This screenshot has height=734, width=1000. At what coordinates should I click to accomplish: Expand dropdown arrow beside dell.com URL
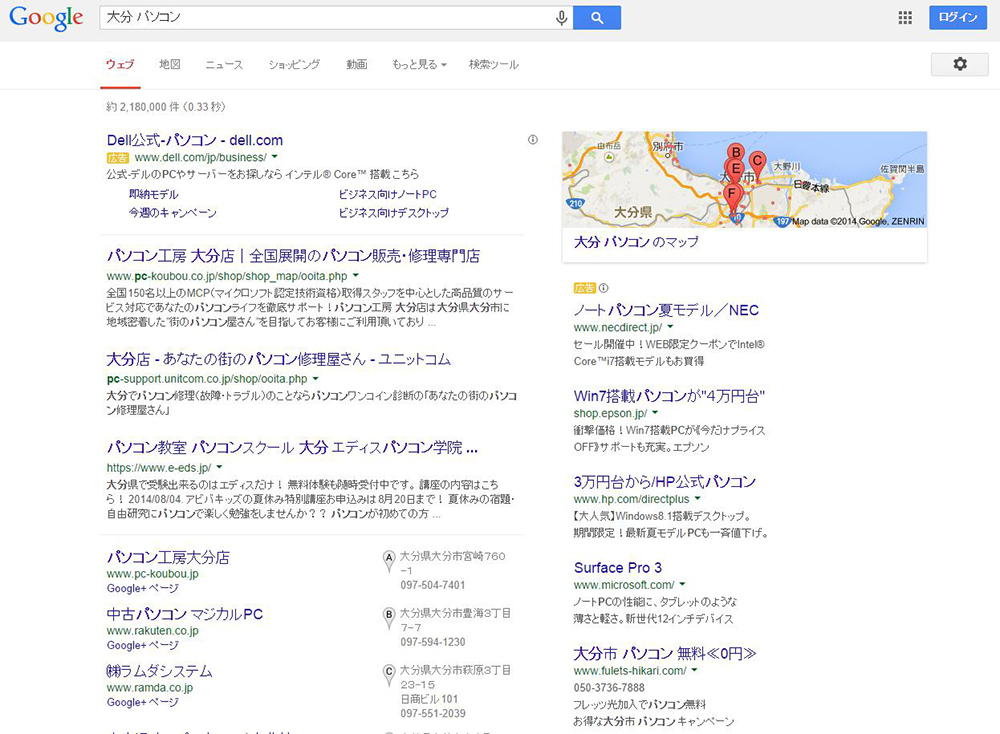pos(275,157)
